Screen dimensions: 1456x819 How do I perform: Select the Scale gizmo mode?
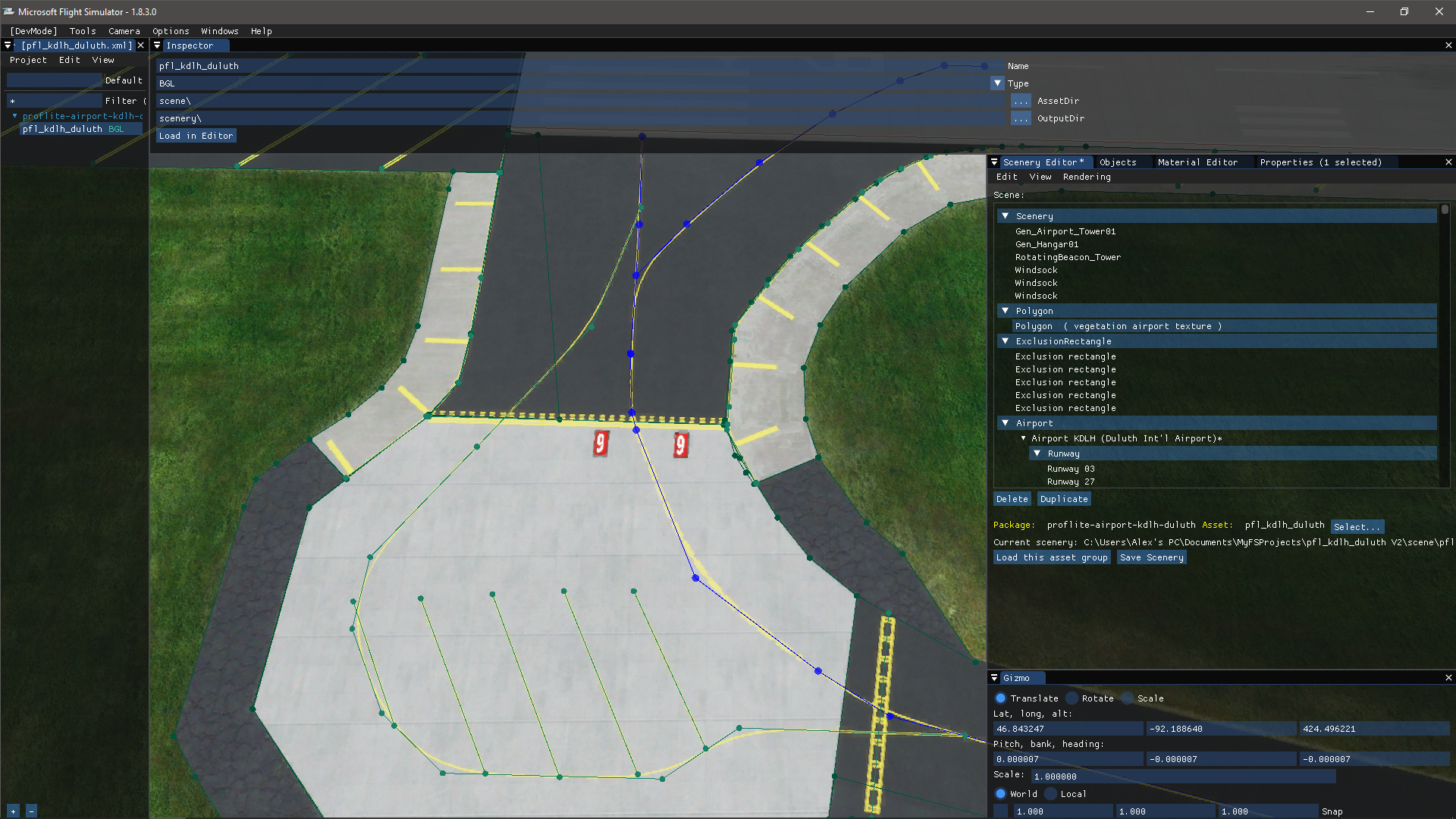click(x=1128, y=698)
